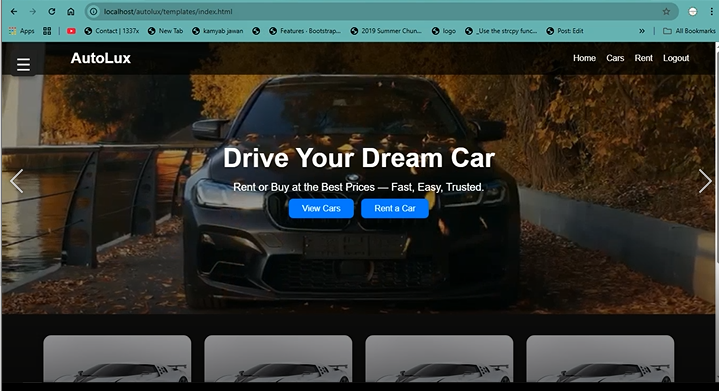
Task: Open the Chrome three-dot menu
Action: [x=712, y=11]
